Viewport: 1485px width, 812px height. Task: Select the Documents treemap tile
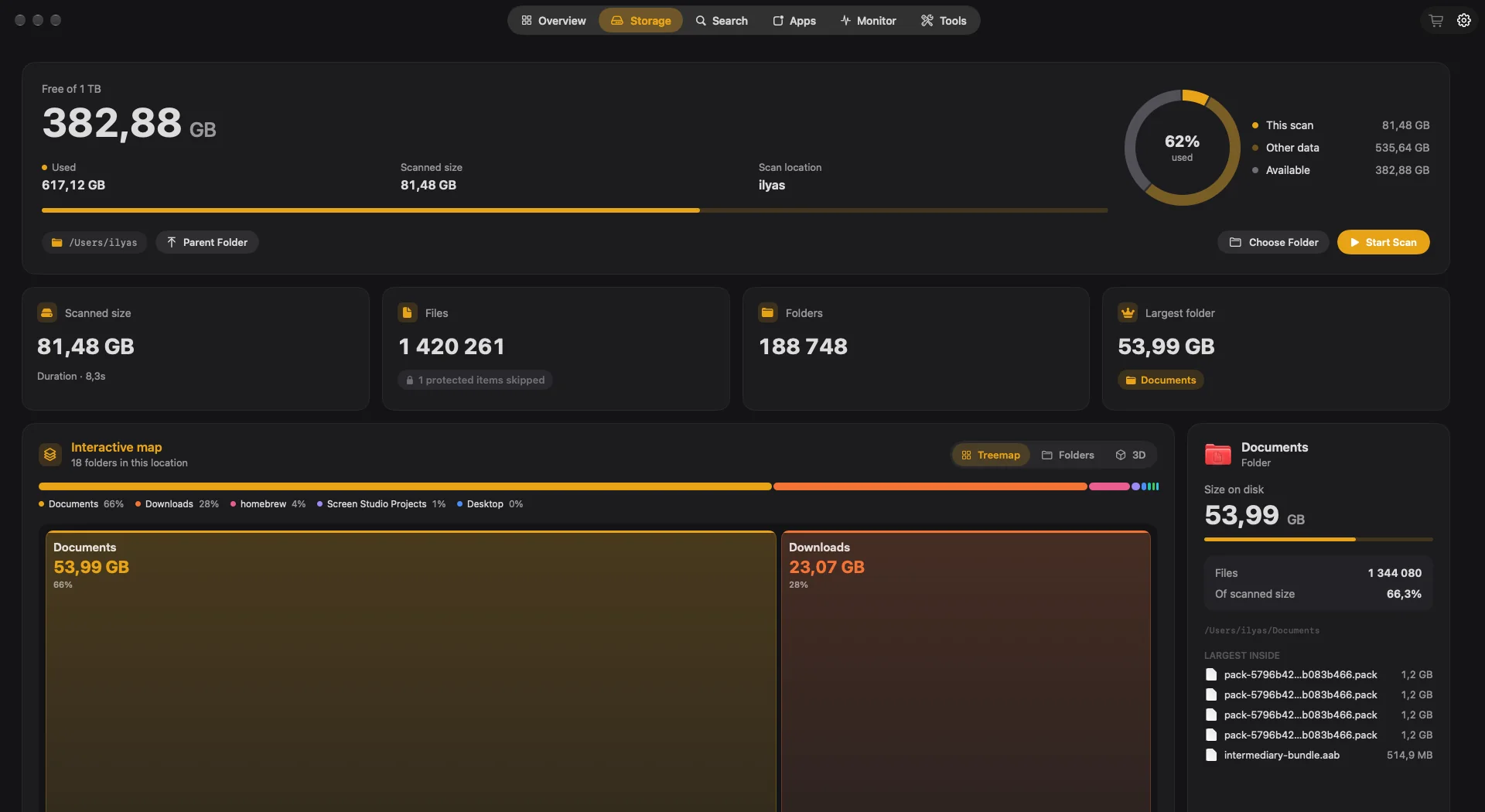[411, 670]
